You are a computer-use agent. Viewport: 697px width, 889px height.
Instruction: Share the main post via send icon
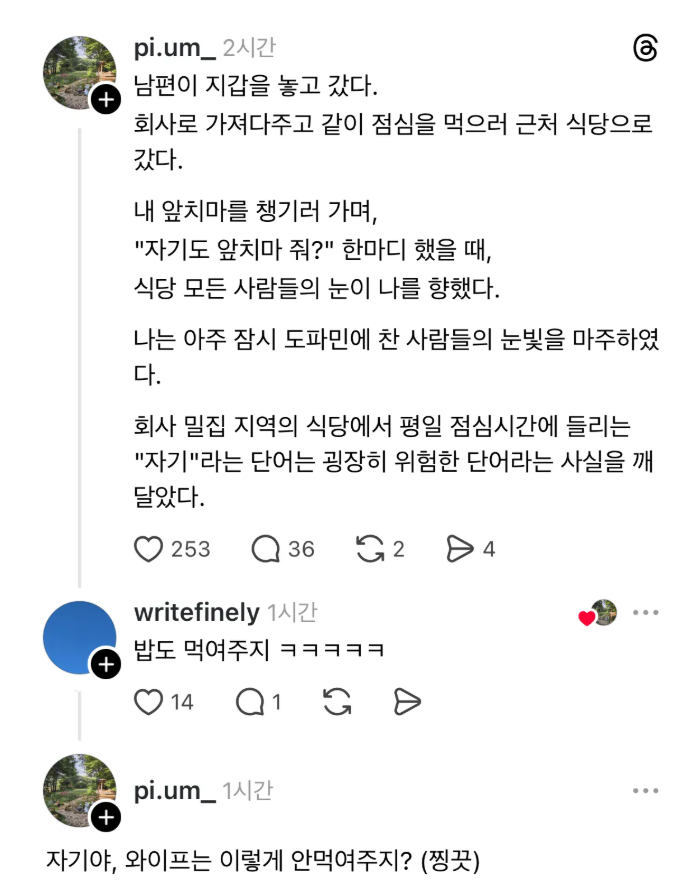pyautogui.click(x=459, y=548)
